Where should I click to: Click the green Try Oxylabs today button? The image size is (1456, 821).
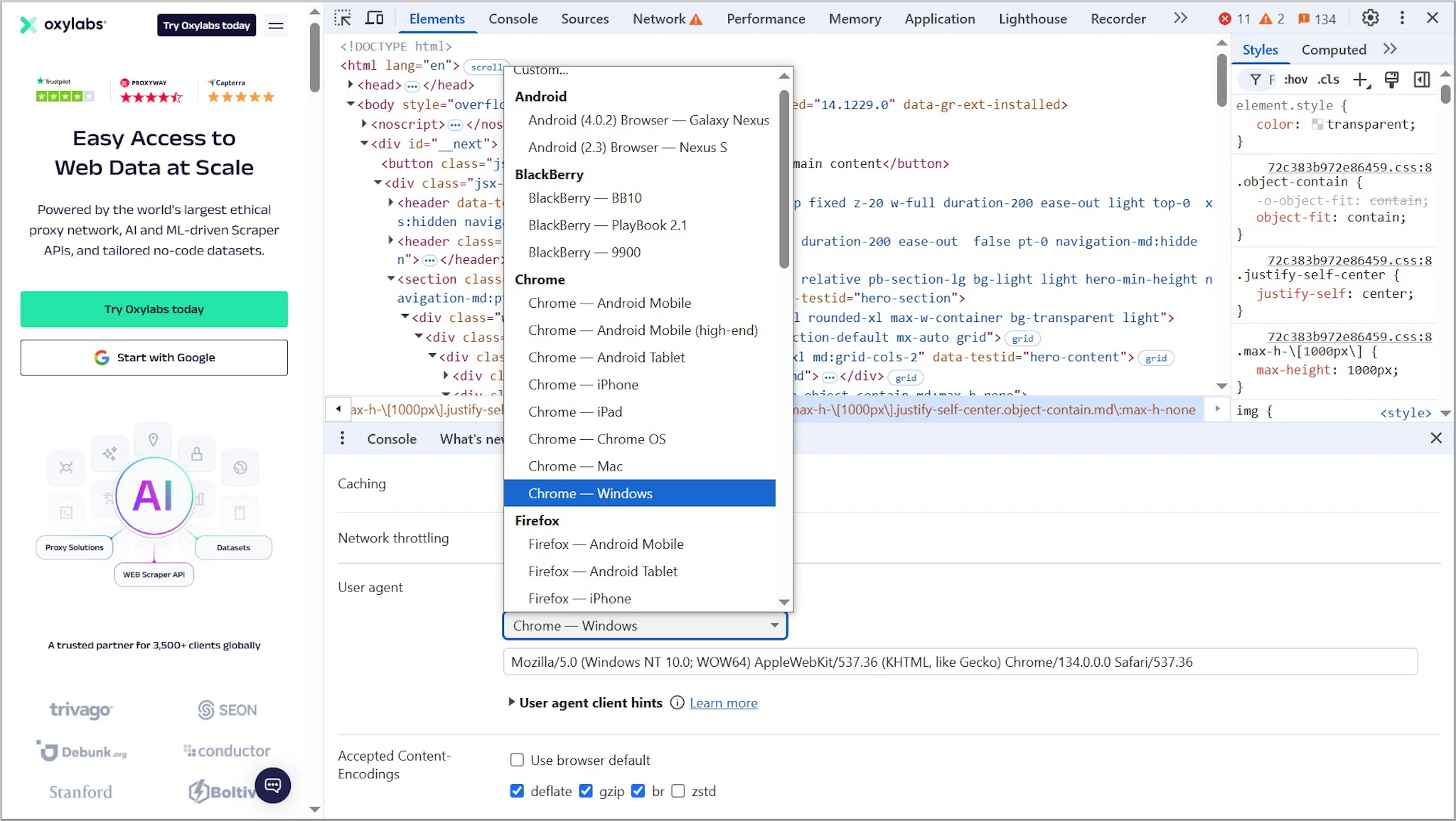(x=154, y=309)
